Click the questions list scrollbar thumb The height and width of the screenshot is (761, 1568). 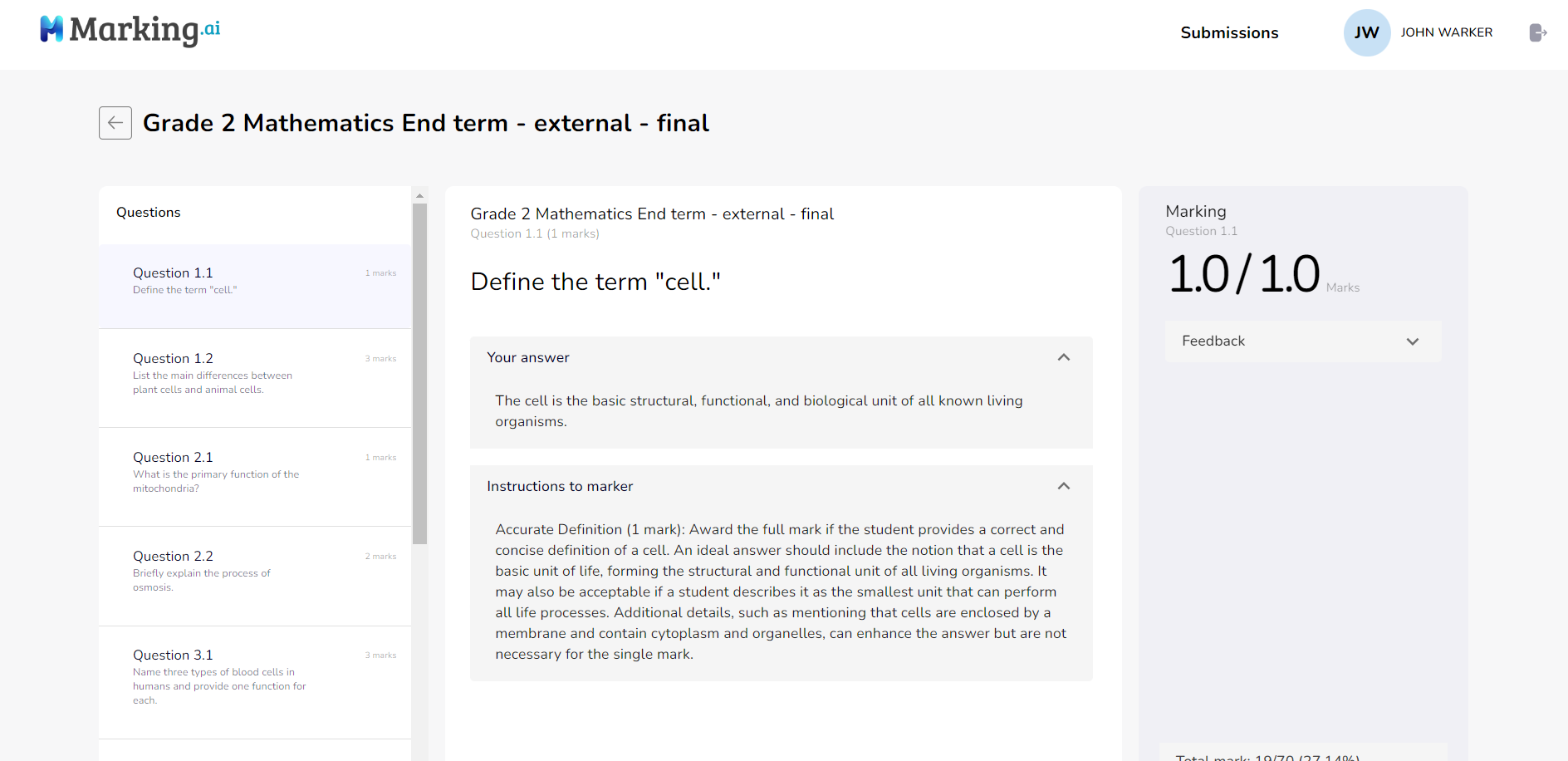(420, 374)
